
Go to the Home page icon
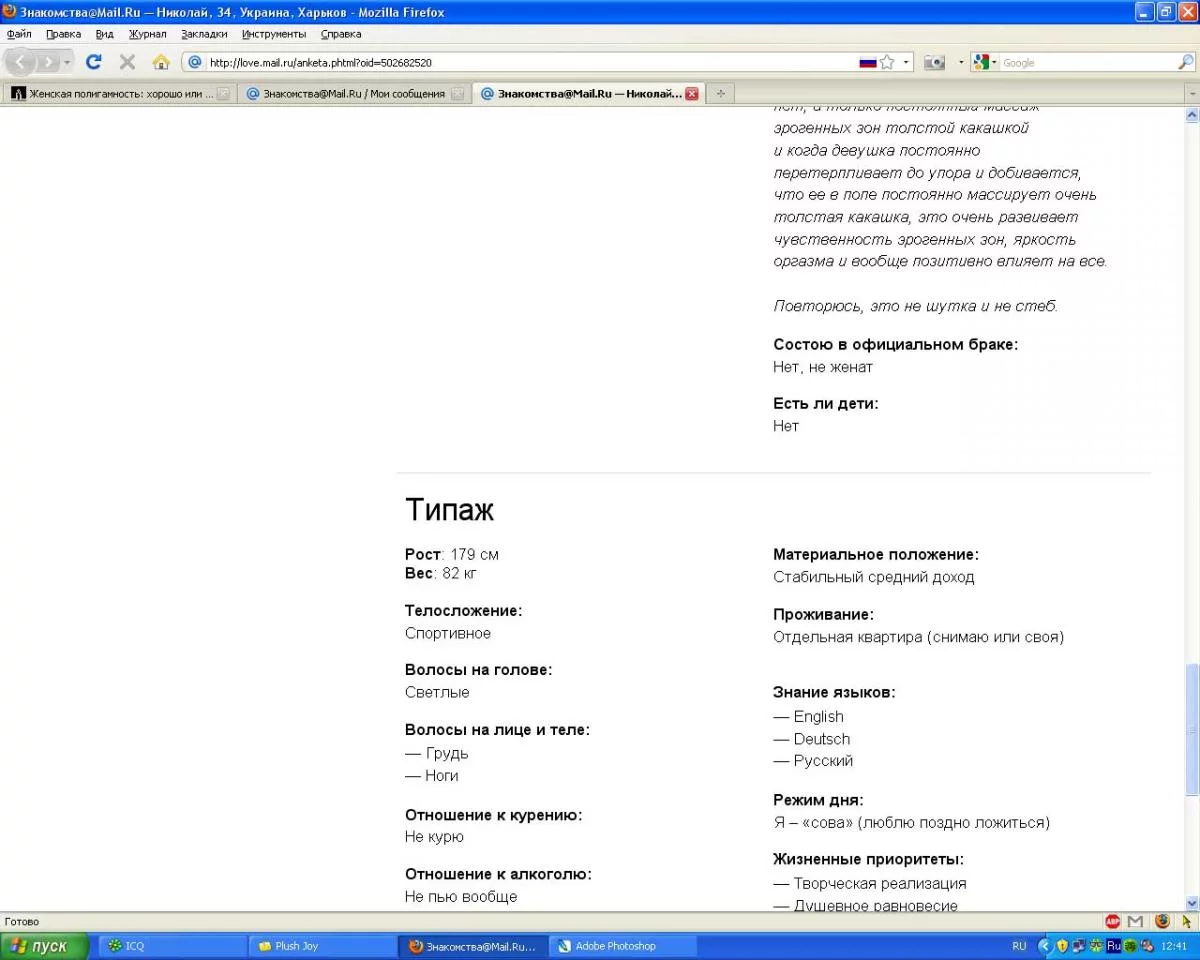point(161,62)
